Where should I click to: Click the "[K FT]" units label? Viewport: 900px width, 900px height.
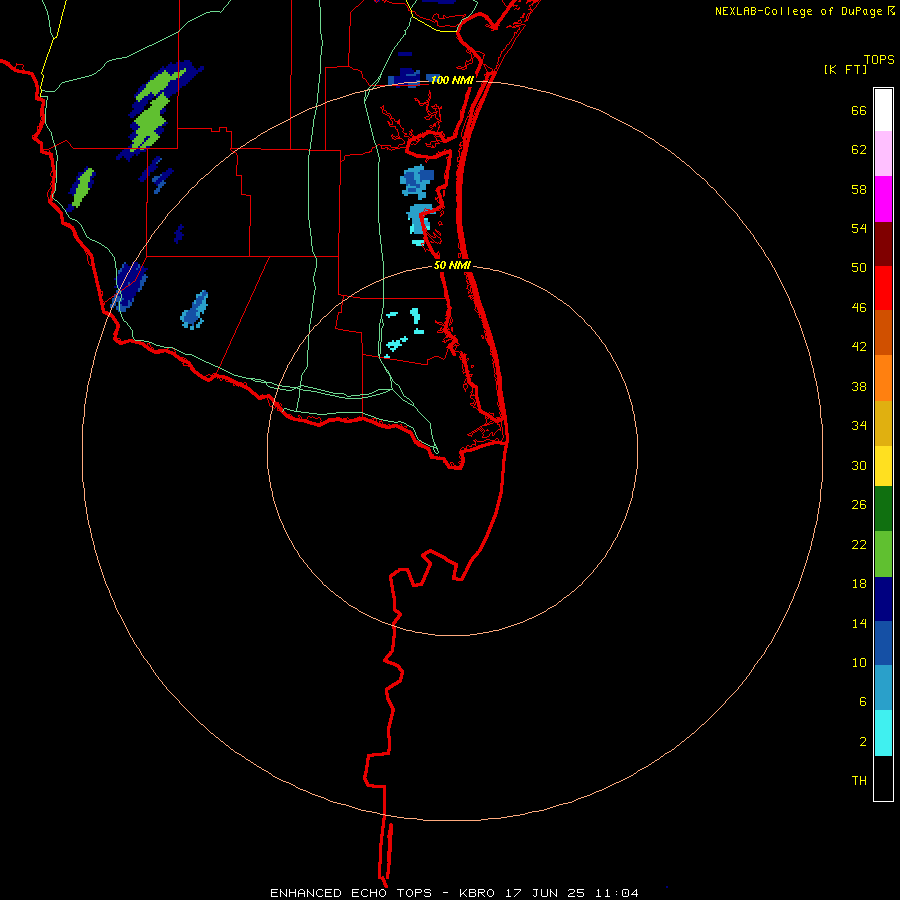(845, 69)
